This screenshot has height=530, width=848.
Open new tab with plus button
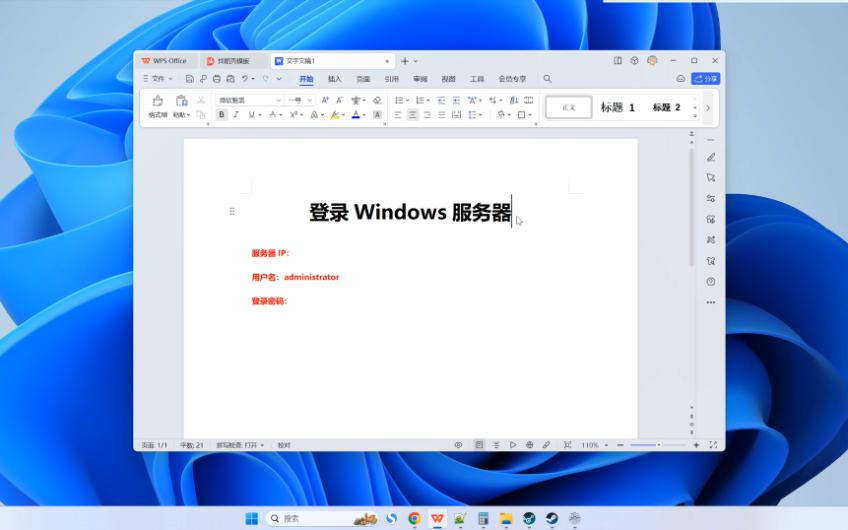click(405, 61)
